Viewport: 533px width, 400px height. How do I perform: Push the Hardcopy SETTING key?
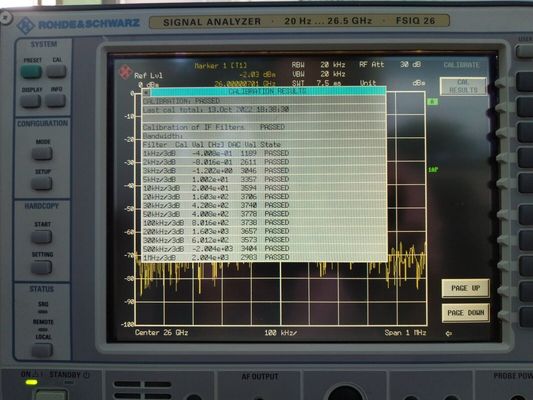point(41,267)
